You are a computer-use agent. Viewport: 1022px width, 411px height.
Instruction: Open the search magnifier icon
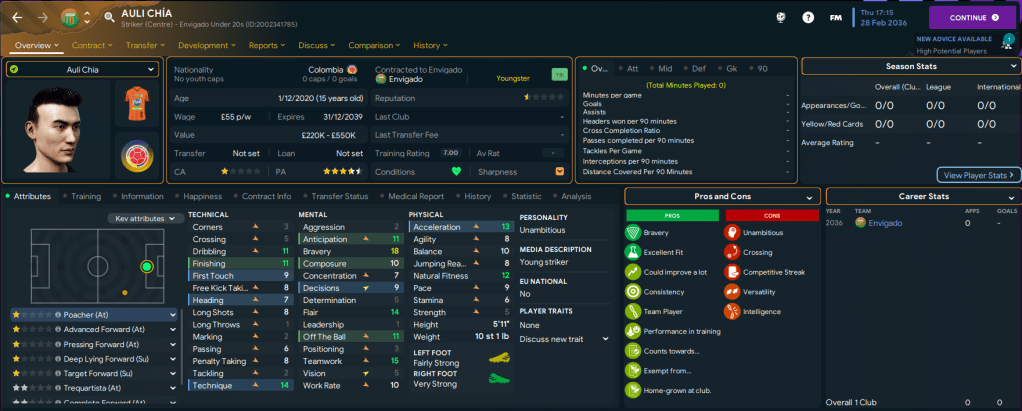[x=108, y=18]
